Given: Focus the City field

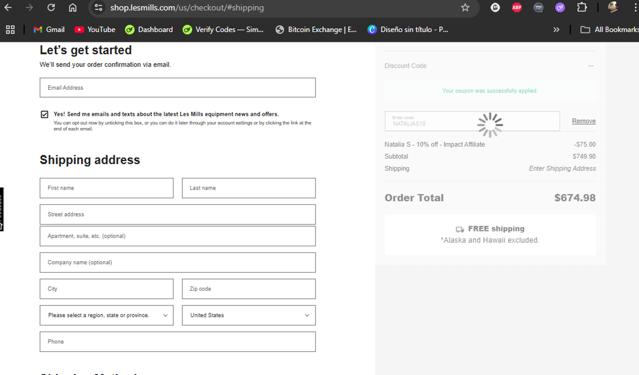Looking at the screenshot, I should tap(106, 289).
